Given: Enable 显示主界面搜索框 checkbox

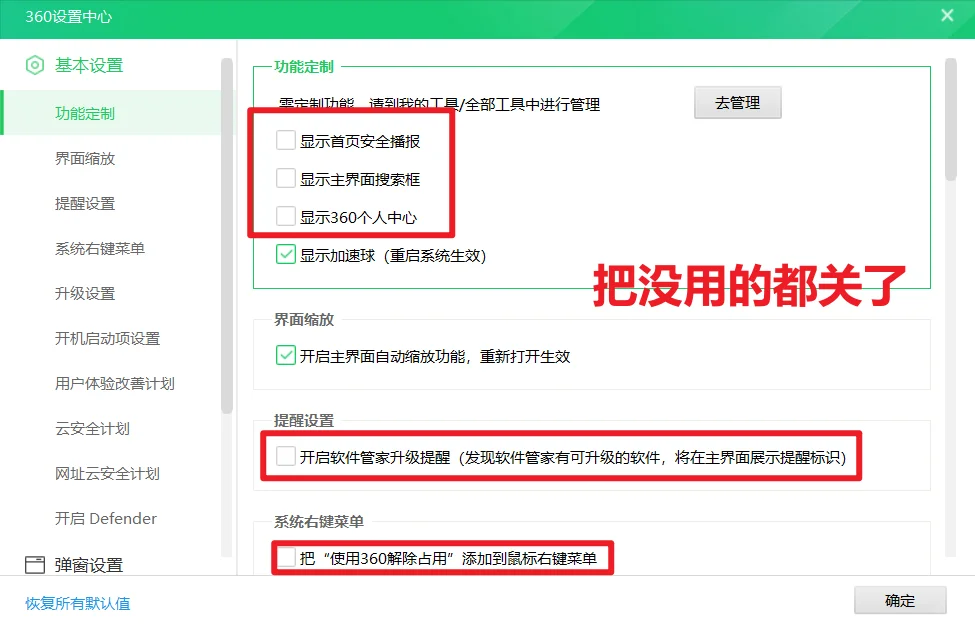Looking at the screenshot, I should click(x=285, y=178).
